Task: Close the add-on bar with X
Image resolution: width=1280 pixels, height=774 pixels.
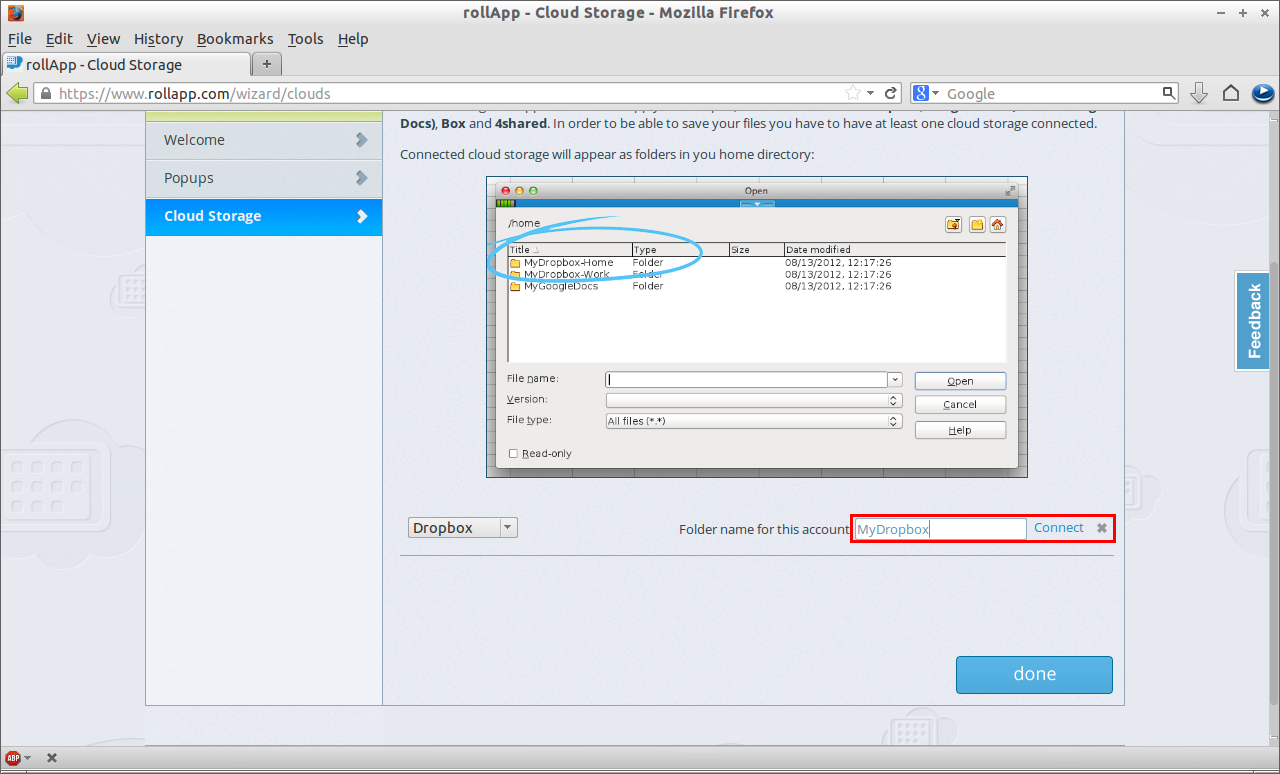Action: pos(52,758)
